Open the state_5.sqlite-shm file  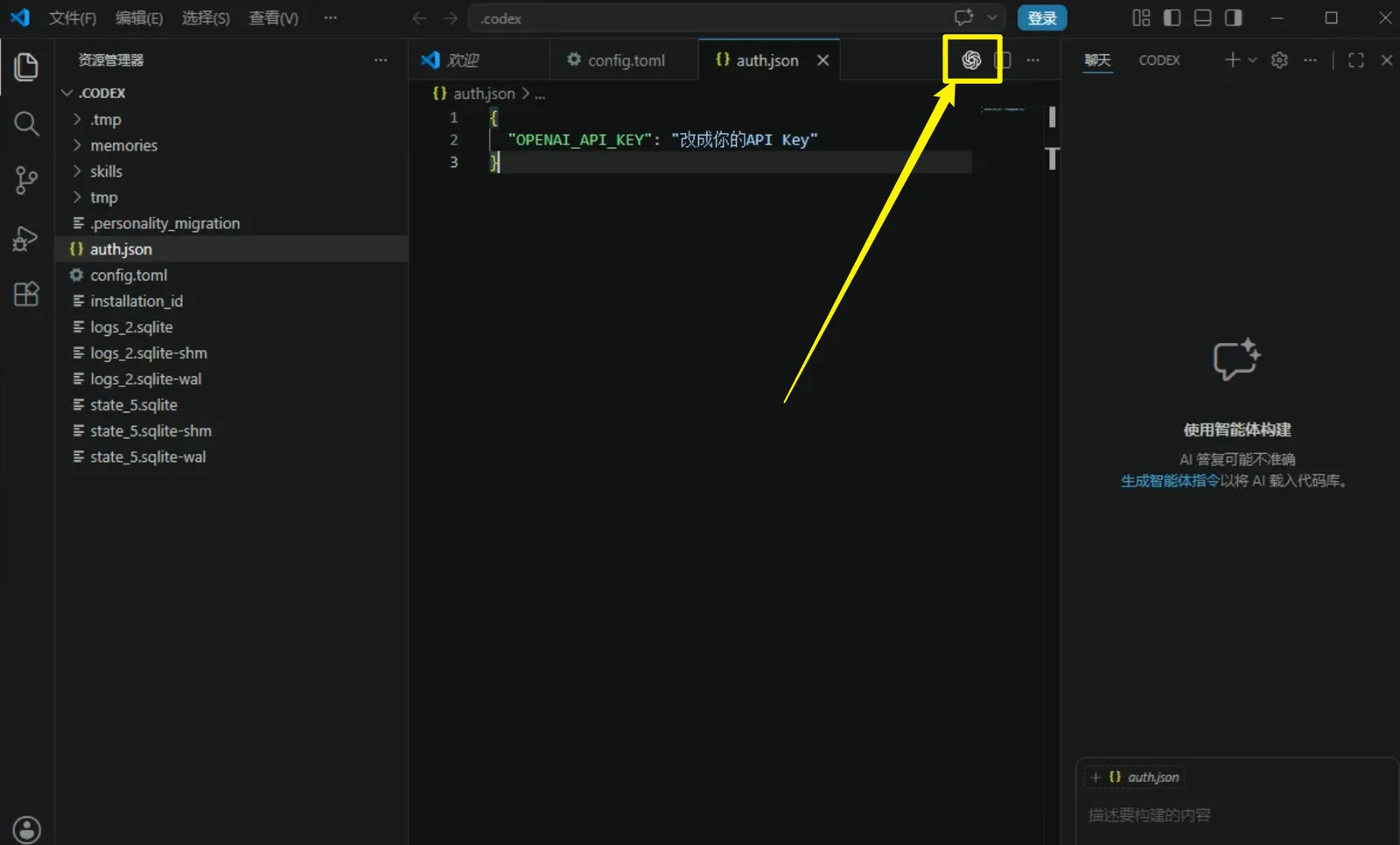(x=232, y=430)
